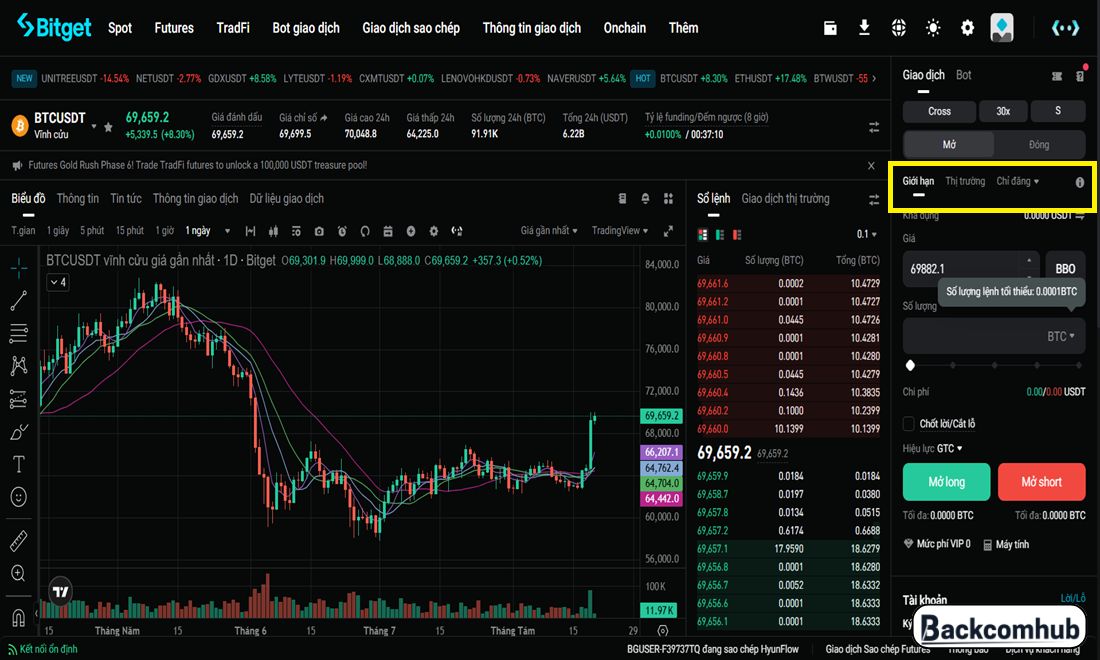The image size is (1100, 660).
Task: Switch to Mở position mode
Action: point(948,144)
